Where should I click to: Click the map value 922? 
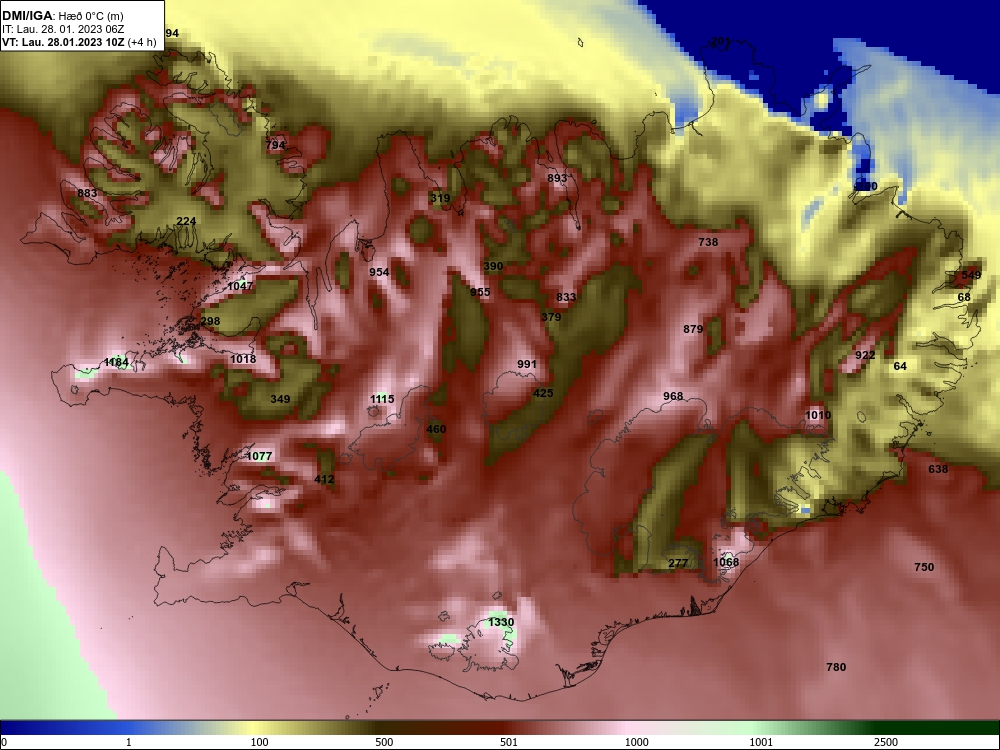(865, 355)
